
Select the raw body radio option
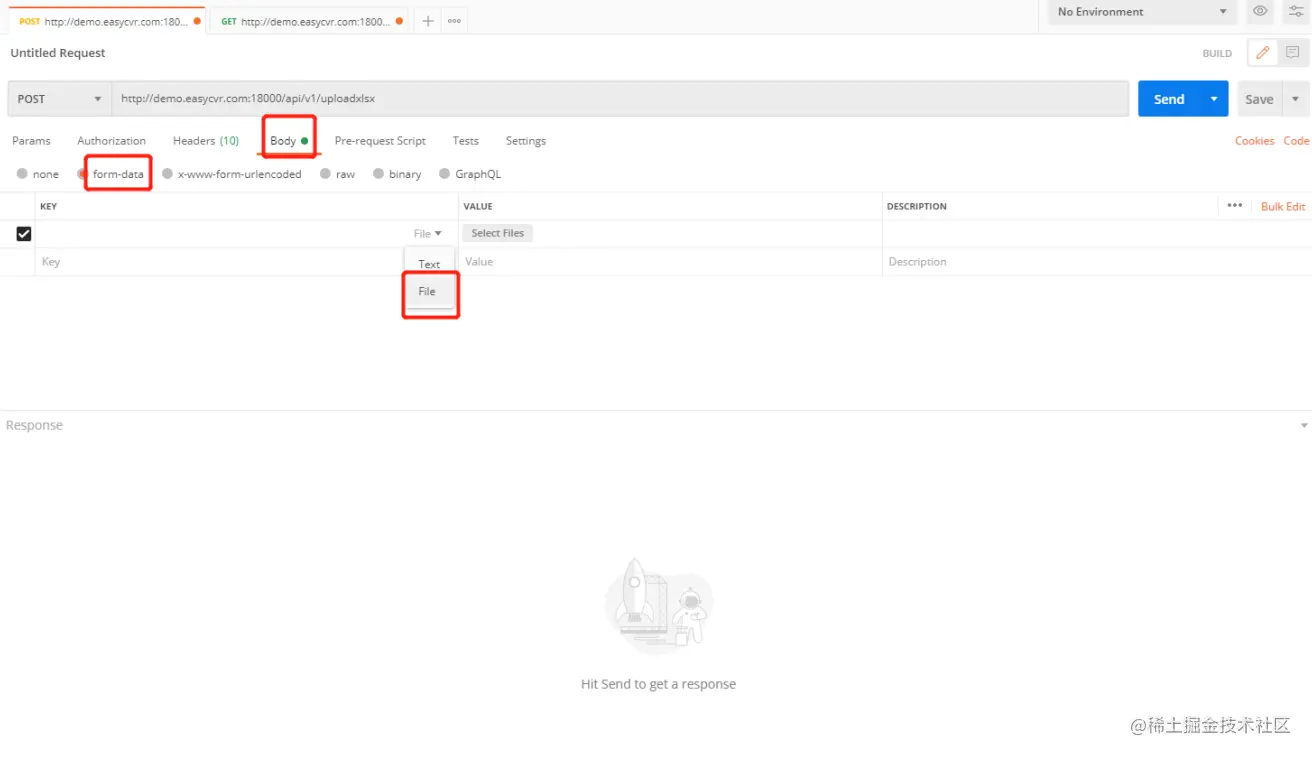click(x=326, y=174)
